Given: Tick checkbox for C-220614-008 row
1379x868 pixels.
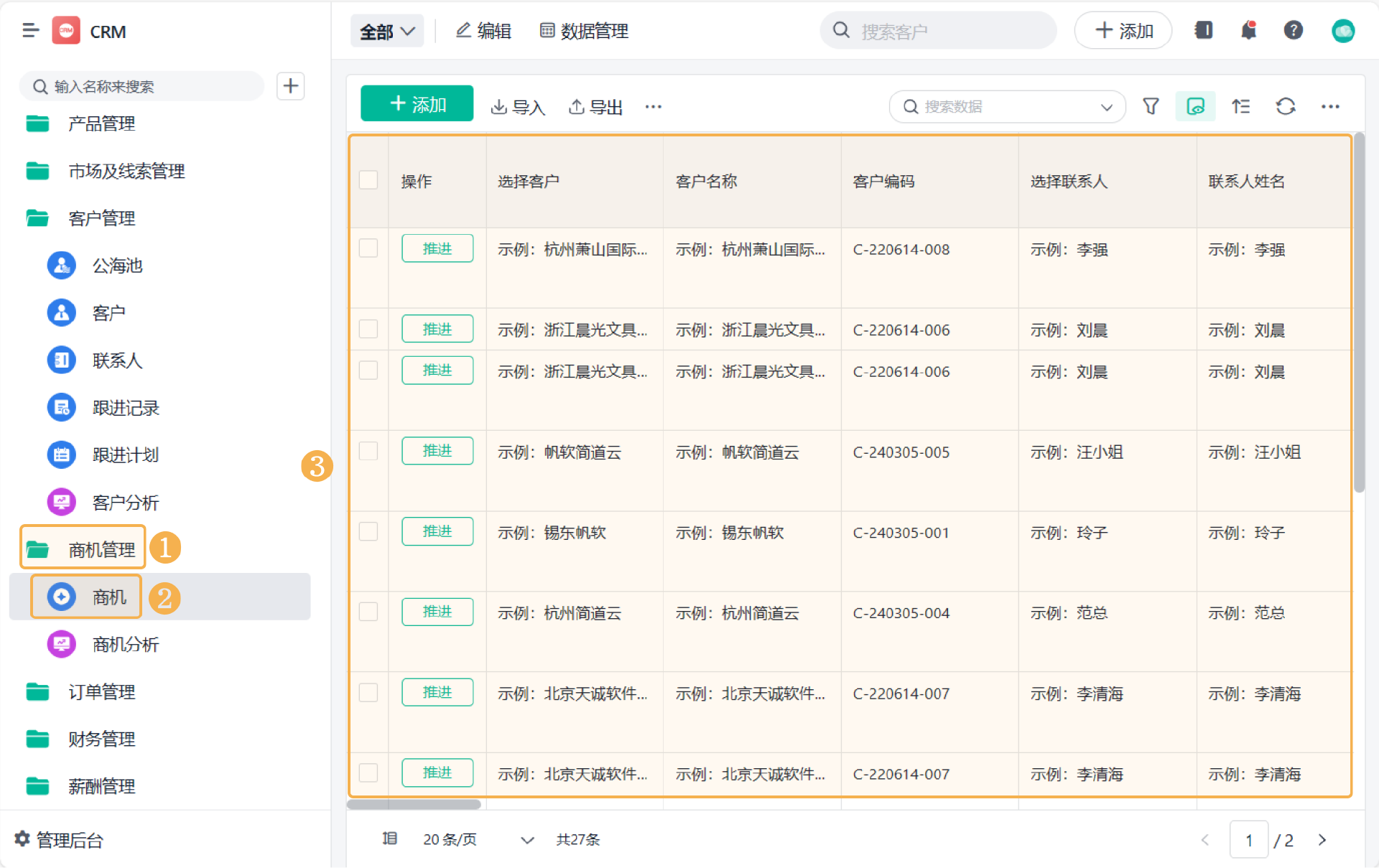Looking at the screenshot, I should 368,248.
